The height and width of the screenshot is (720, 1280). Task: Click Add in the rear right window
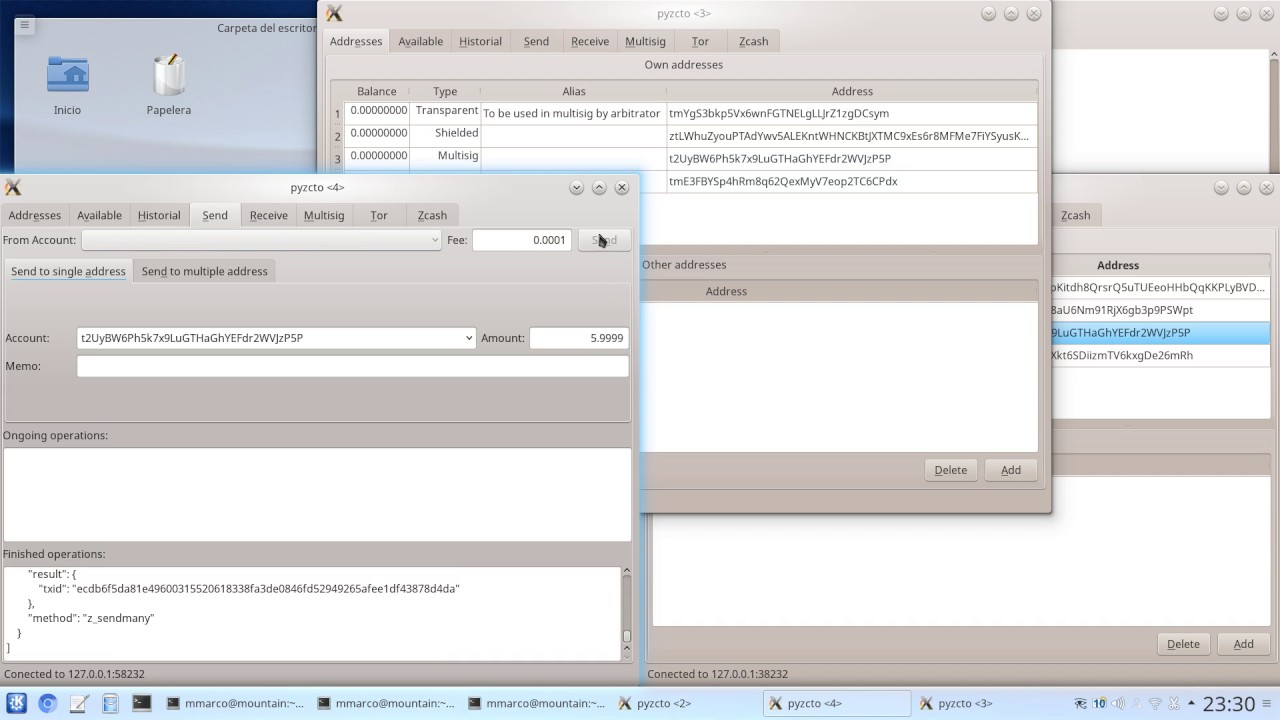click(x=1243, y=644)
